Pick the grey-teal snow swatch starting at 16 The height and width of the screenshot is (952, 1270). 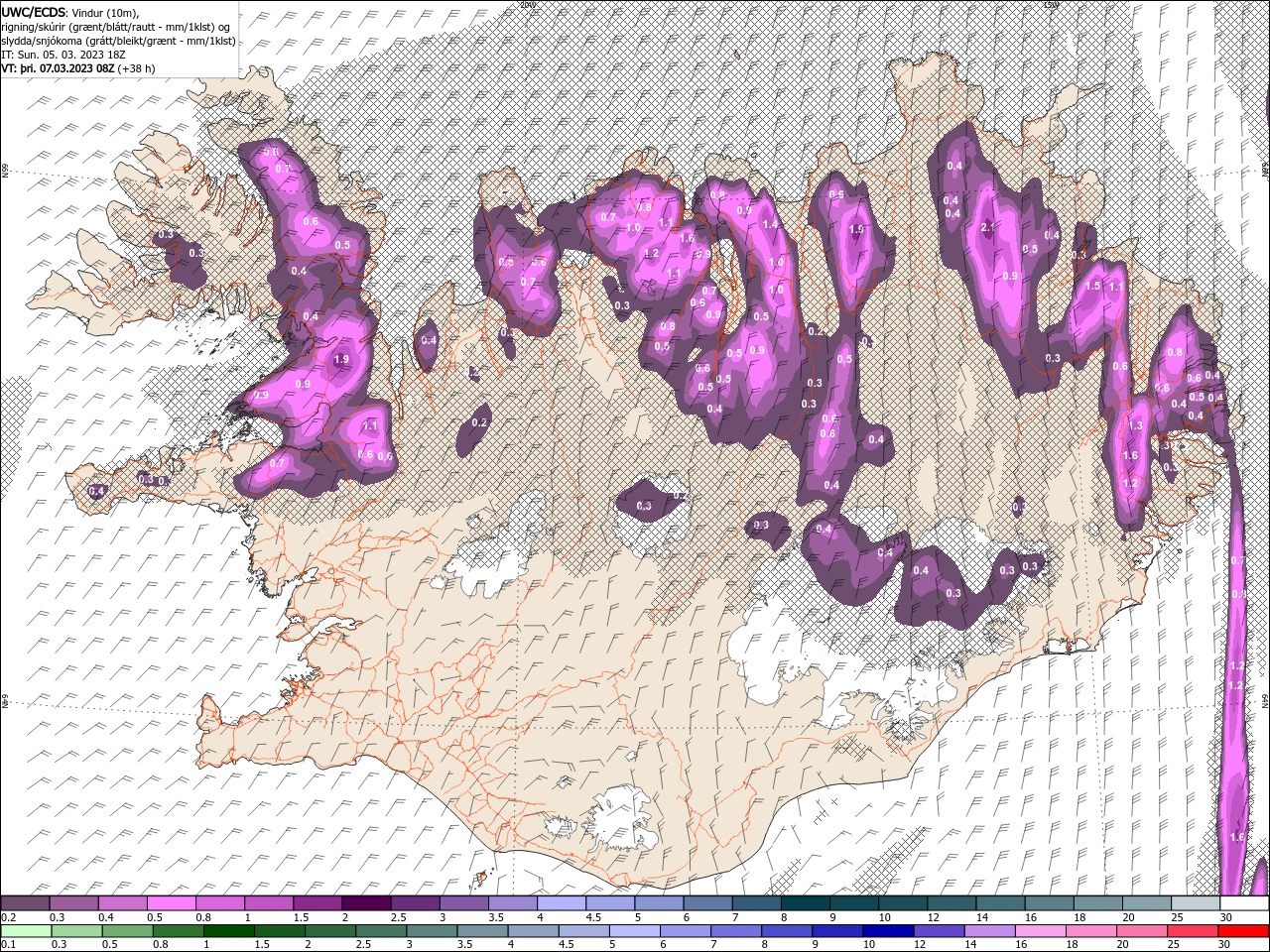(1050, 903)
